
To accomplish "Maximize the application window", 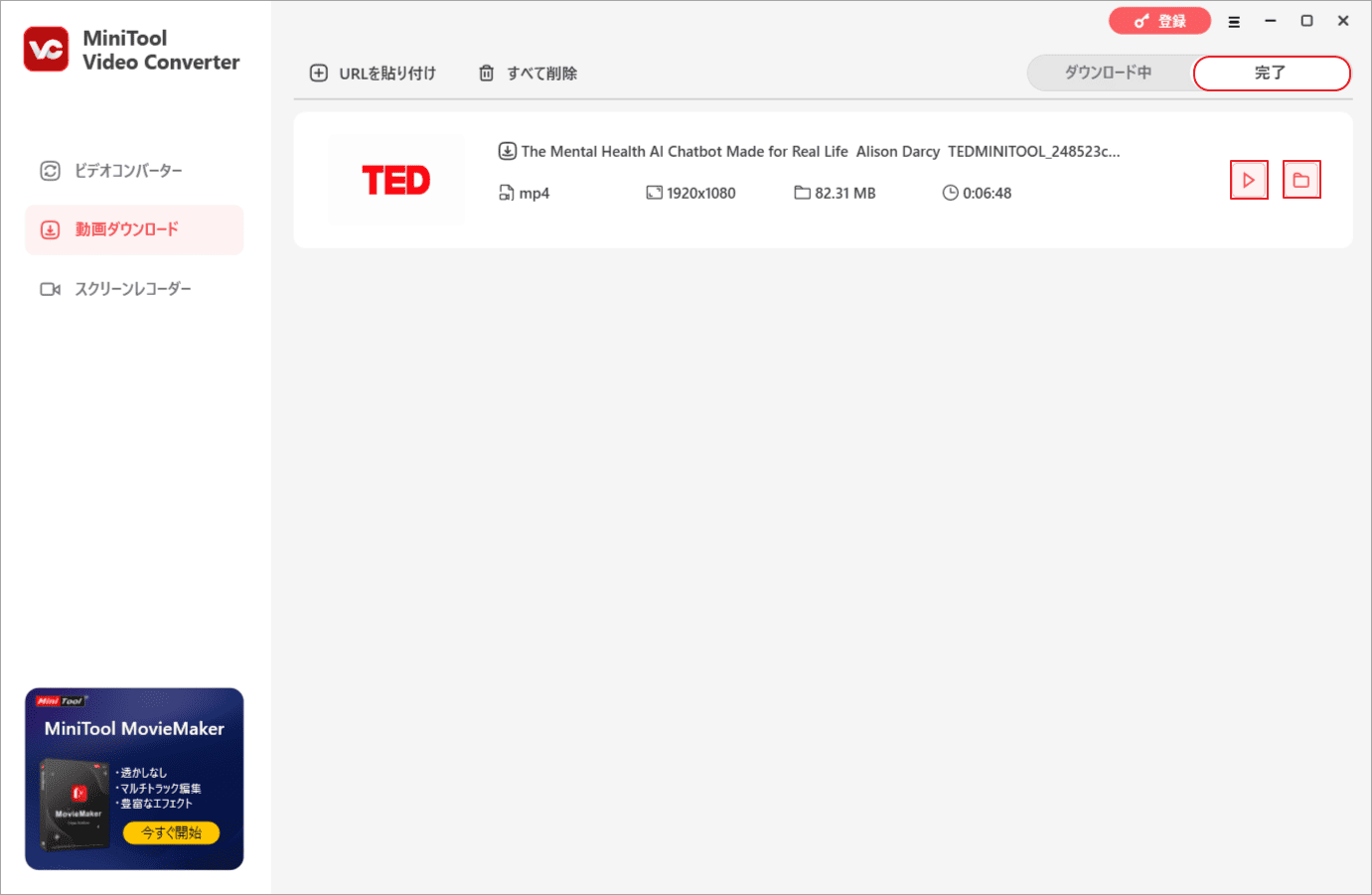I will tap(1307, 21).
